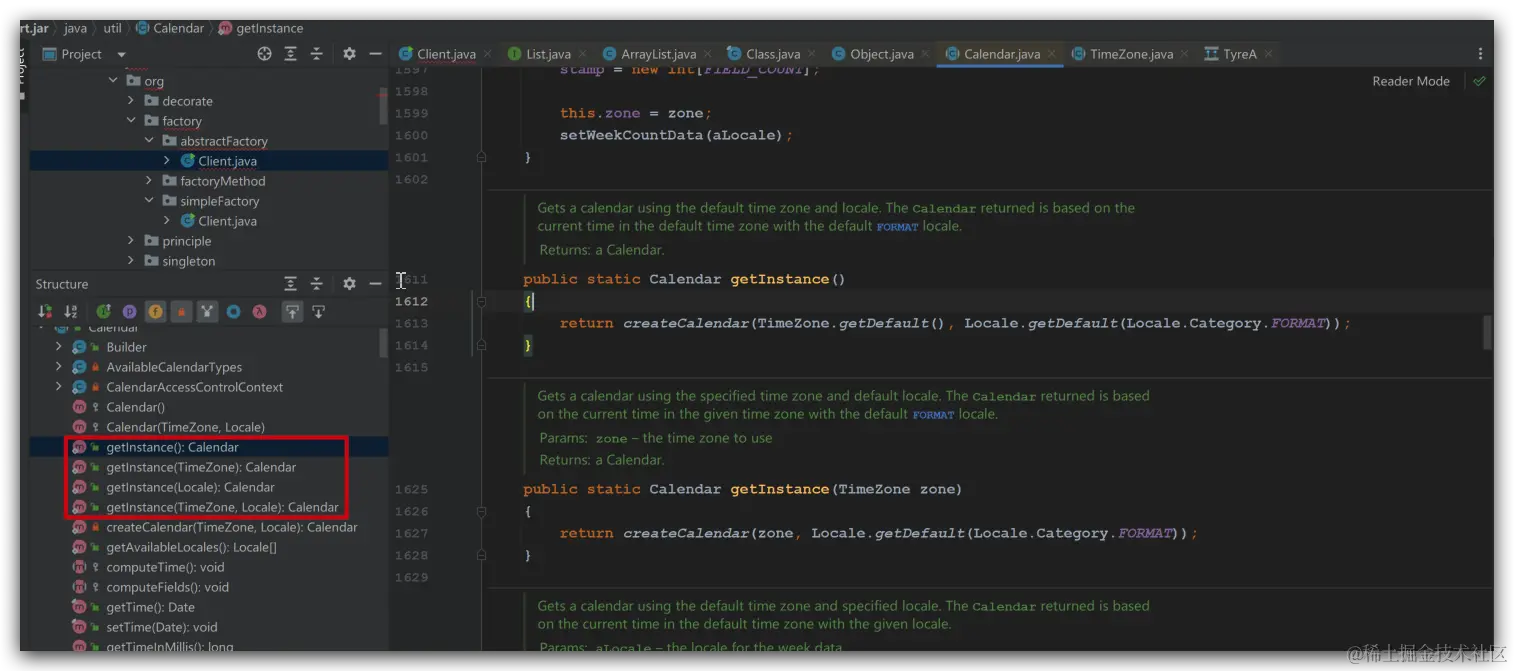This screenshot has height=671, width=1514.
Task: Click the editor vertical scrollbar thumb
Action: point(1487,332)
